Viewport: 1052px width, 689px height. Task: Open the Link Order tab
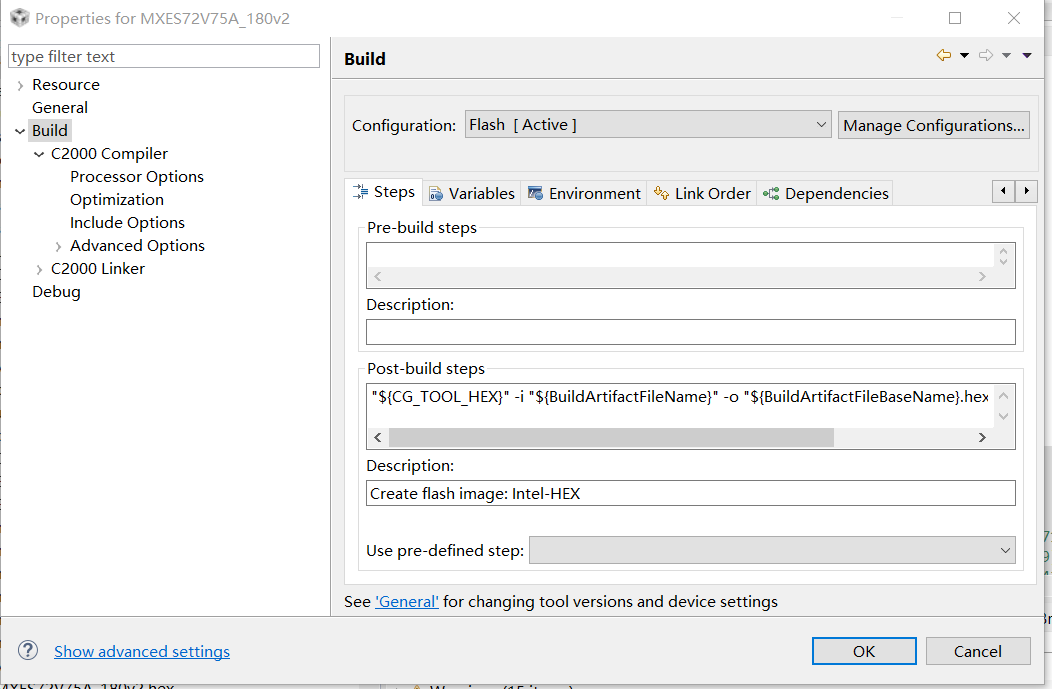tap(702, 193)
